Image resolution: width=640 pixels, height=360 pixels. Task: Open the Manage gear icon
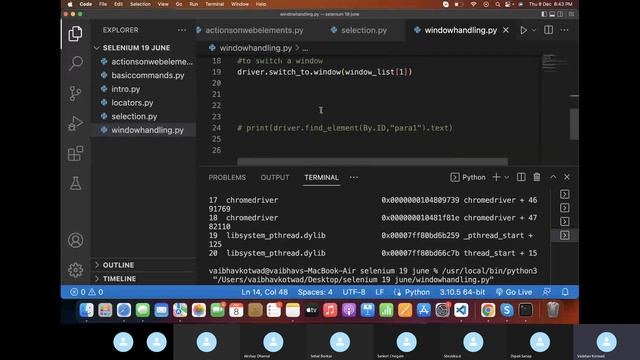[76, 270]
